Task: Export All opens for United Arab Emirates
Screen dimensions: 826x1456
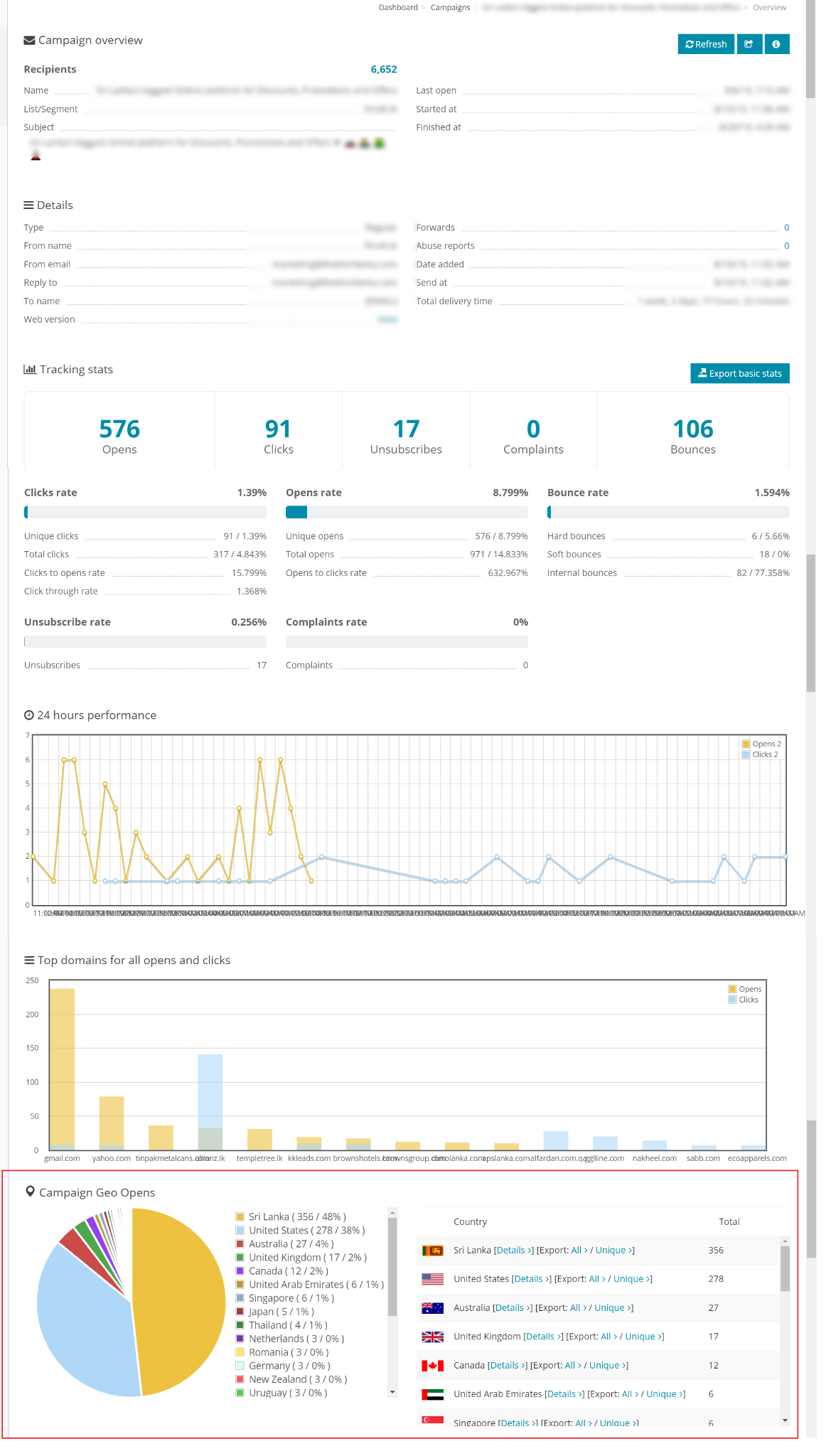Action: (x=630, y=1394)
